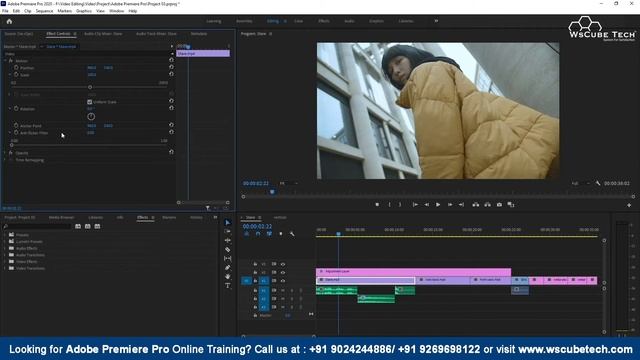Expand the Presets folder
640x360 pixels.
click(5, 235)
